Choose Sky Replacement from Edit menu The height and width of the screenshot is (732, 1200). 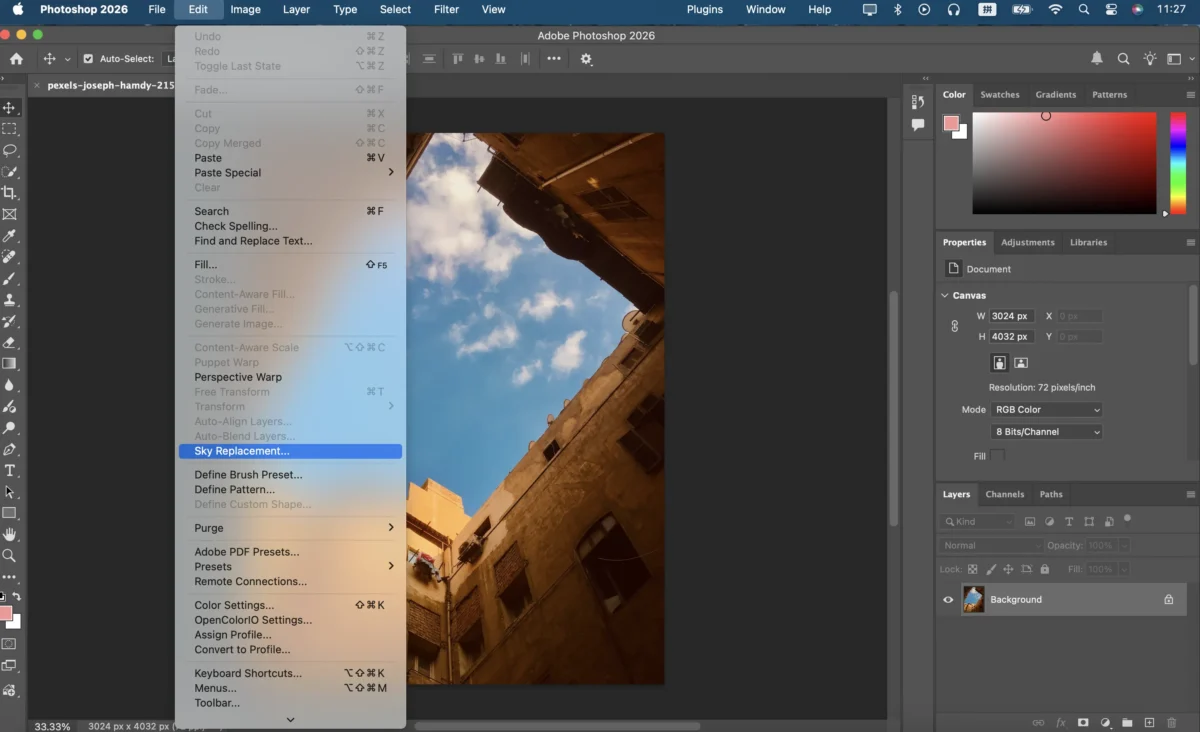[x=242, y=451]
